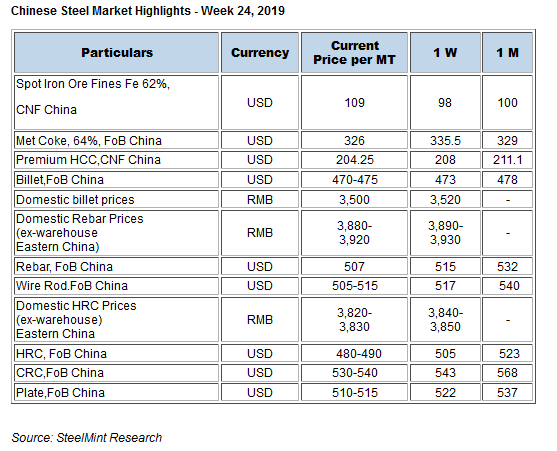Image resolution: width=557 pixels, height=451 pixels.
Task: Click the HRC, FoB China cell
Action: tap(117, 354)
